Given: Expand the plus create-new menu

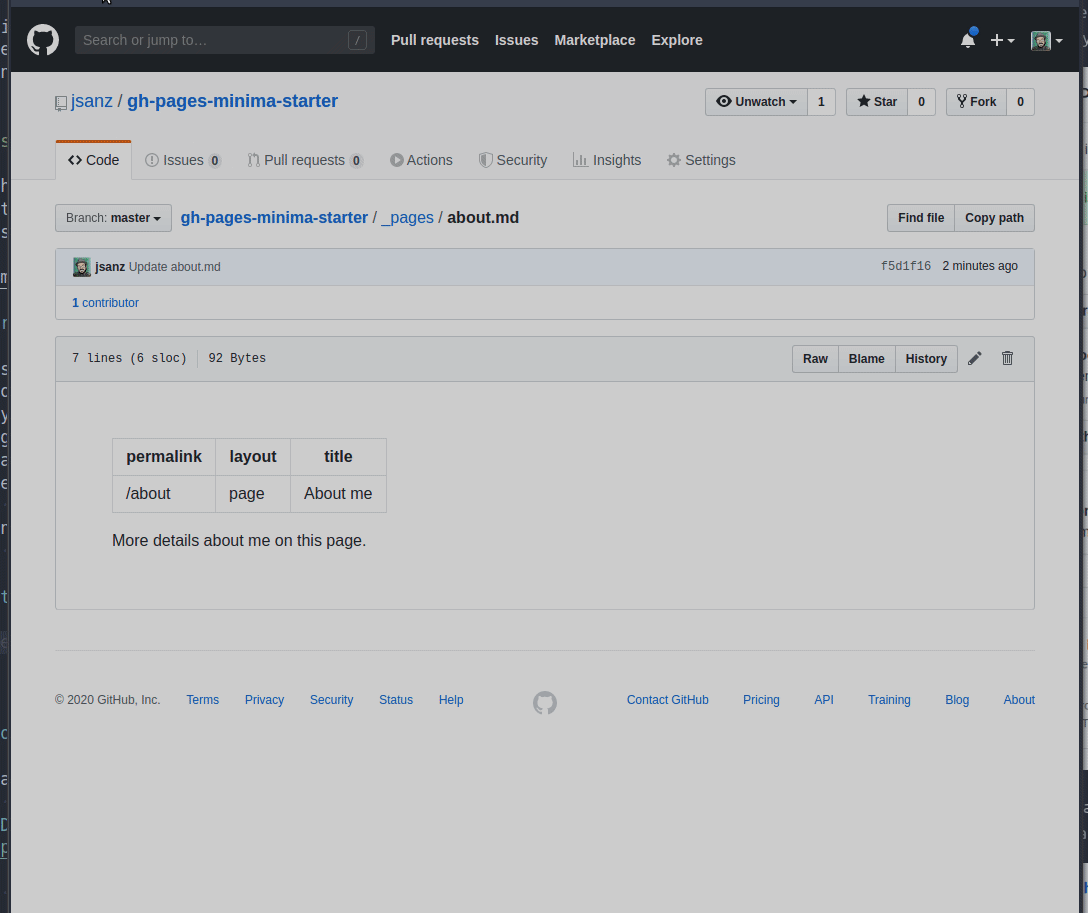Looking at the screenshot, I should click(x=1001, y=41).
